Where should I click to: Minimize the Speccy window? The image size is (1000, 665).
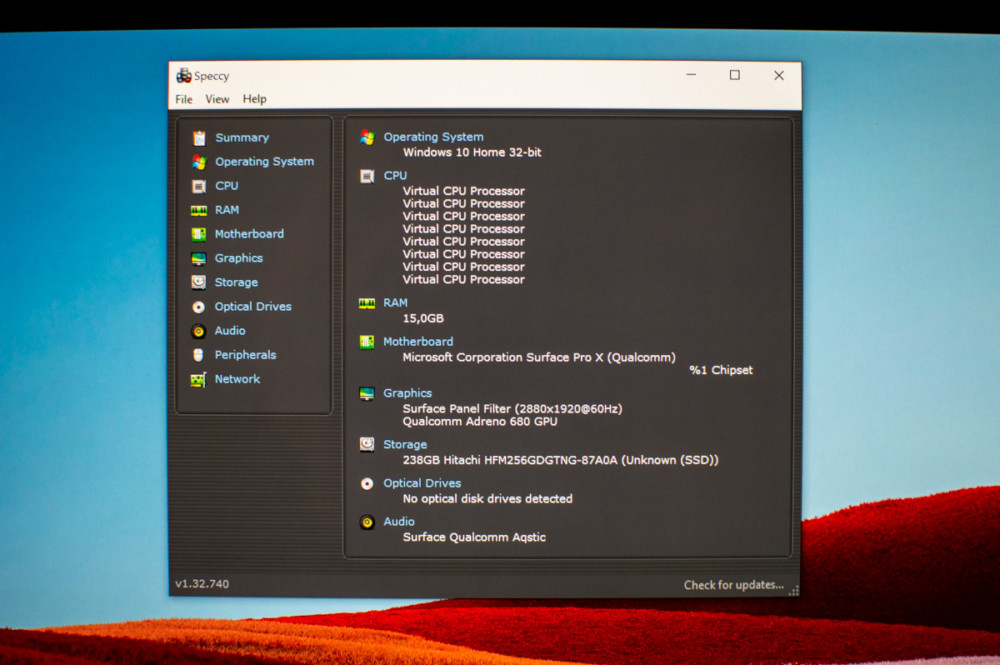(x=691, y=75)
